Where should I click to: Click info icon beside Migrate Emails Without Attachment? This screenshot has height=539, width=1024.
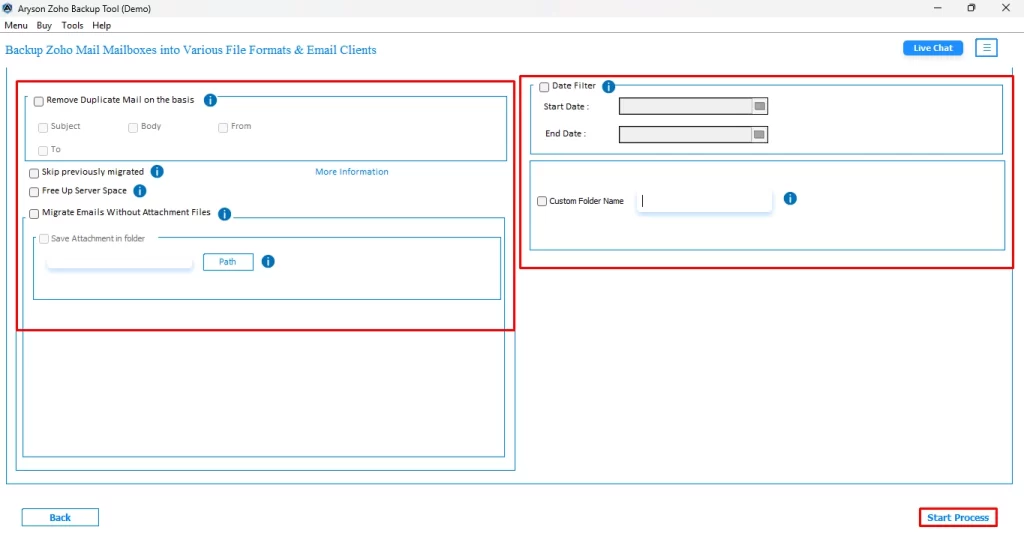tap(224, 214)
